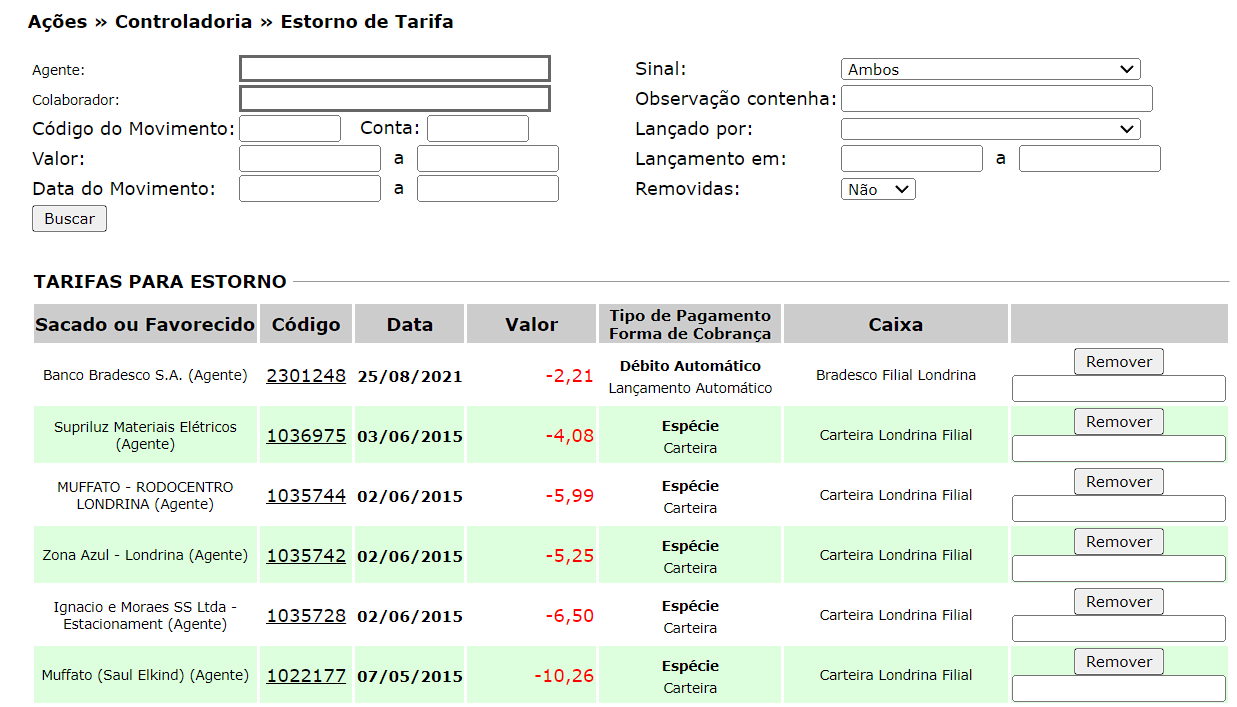Click the Lançamento em start date field
The height and width of the screenshot is (707, 1237).
click(911, 159)
